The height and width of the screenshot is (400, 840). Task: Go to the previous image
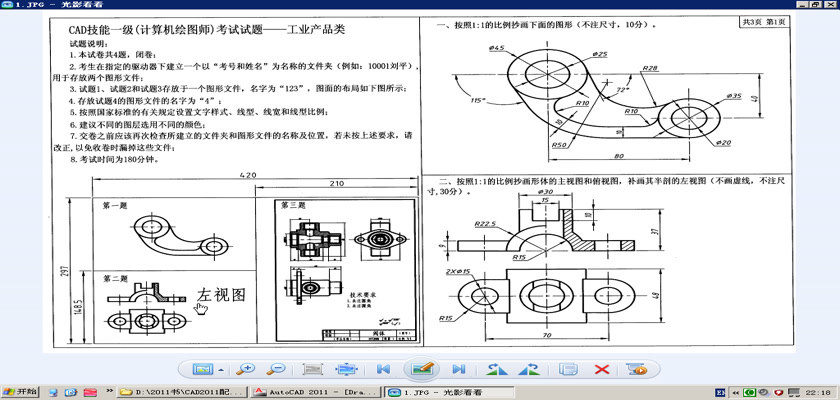coord(383,369)
